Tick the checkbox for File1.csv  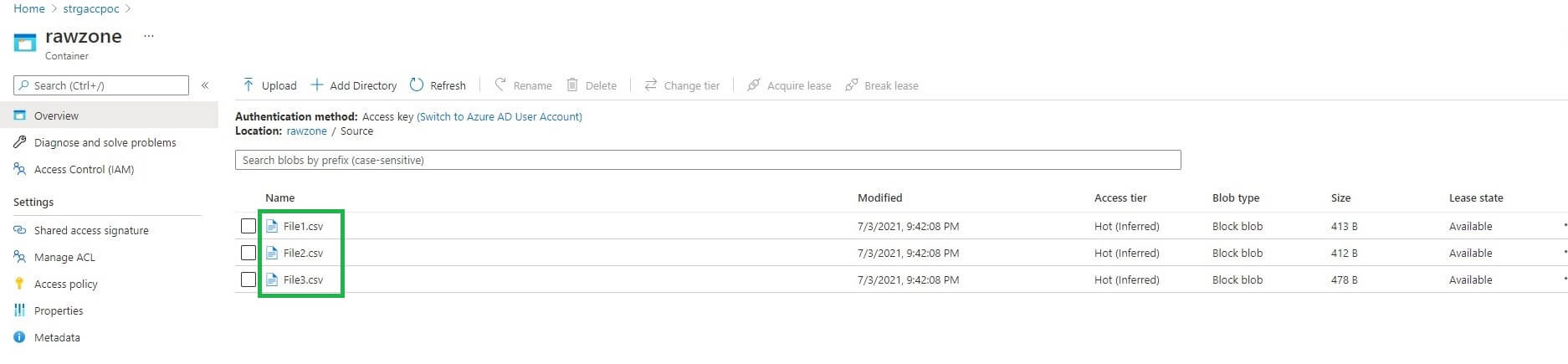(249, 226)
